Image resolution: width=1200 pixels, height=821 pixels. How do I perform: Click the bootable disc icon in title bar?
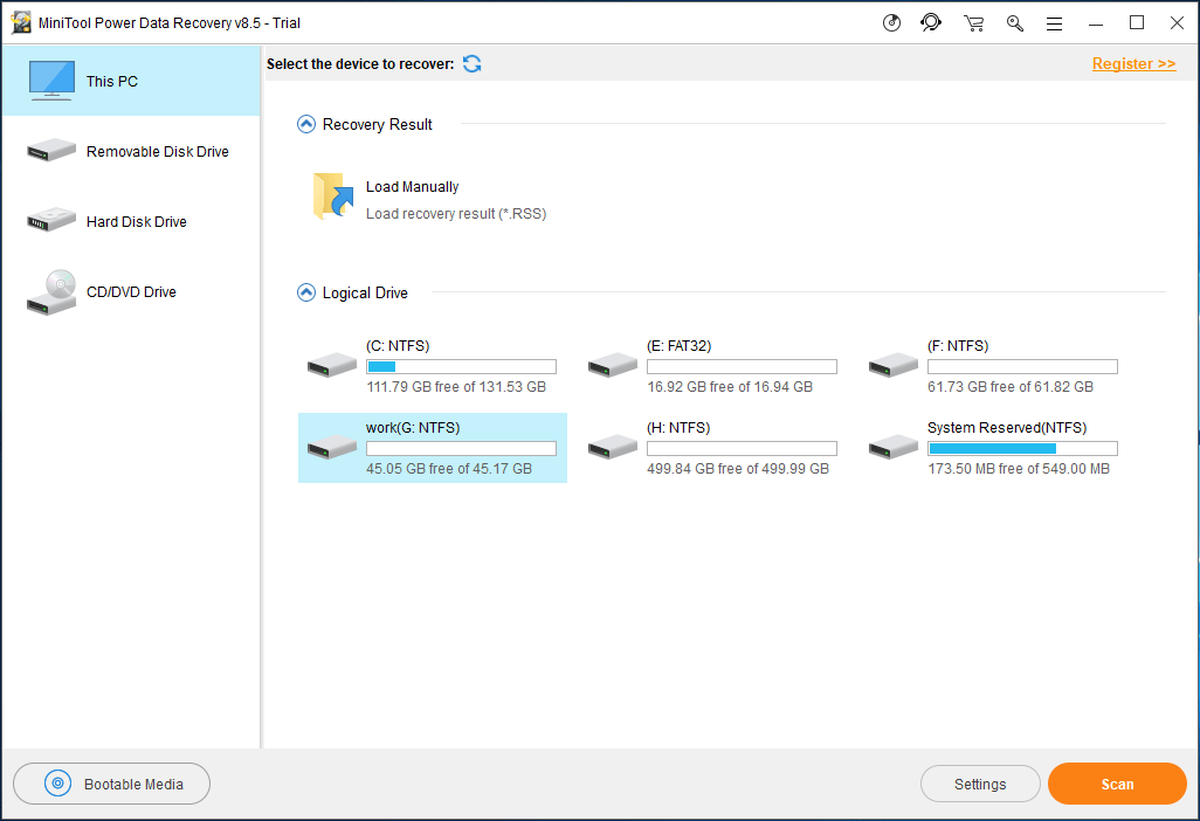892,23
